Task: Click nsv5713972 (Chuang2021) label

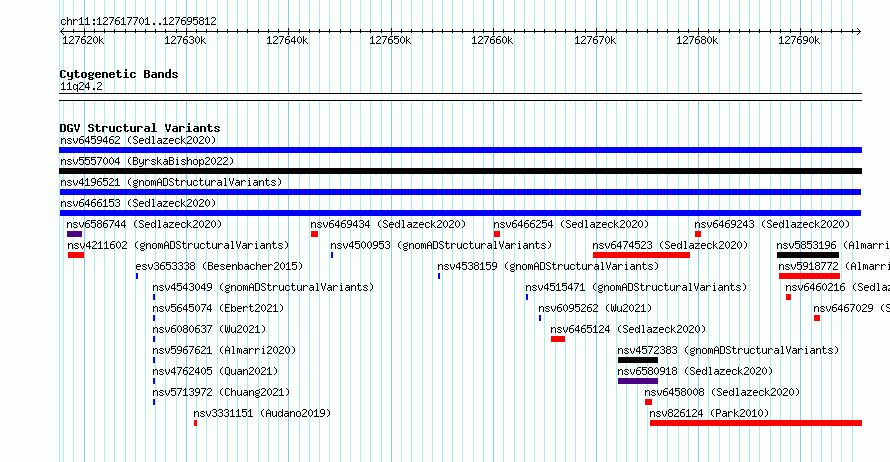Action: 221,392
